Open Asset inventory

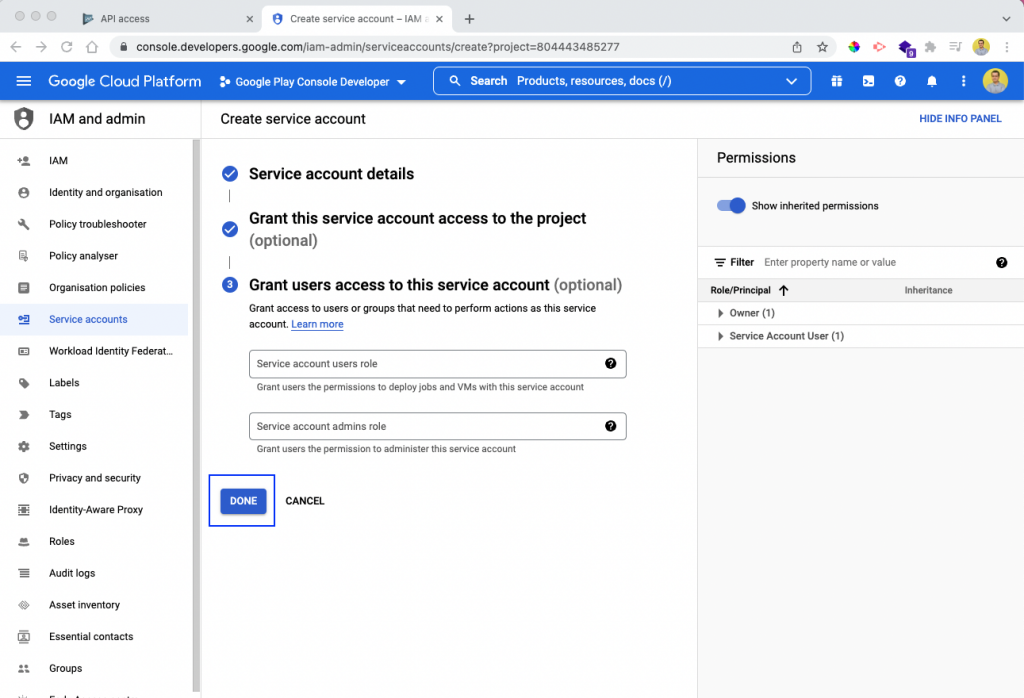pyautogui.click(x=94, y=605)
